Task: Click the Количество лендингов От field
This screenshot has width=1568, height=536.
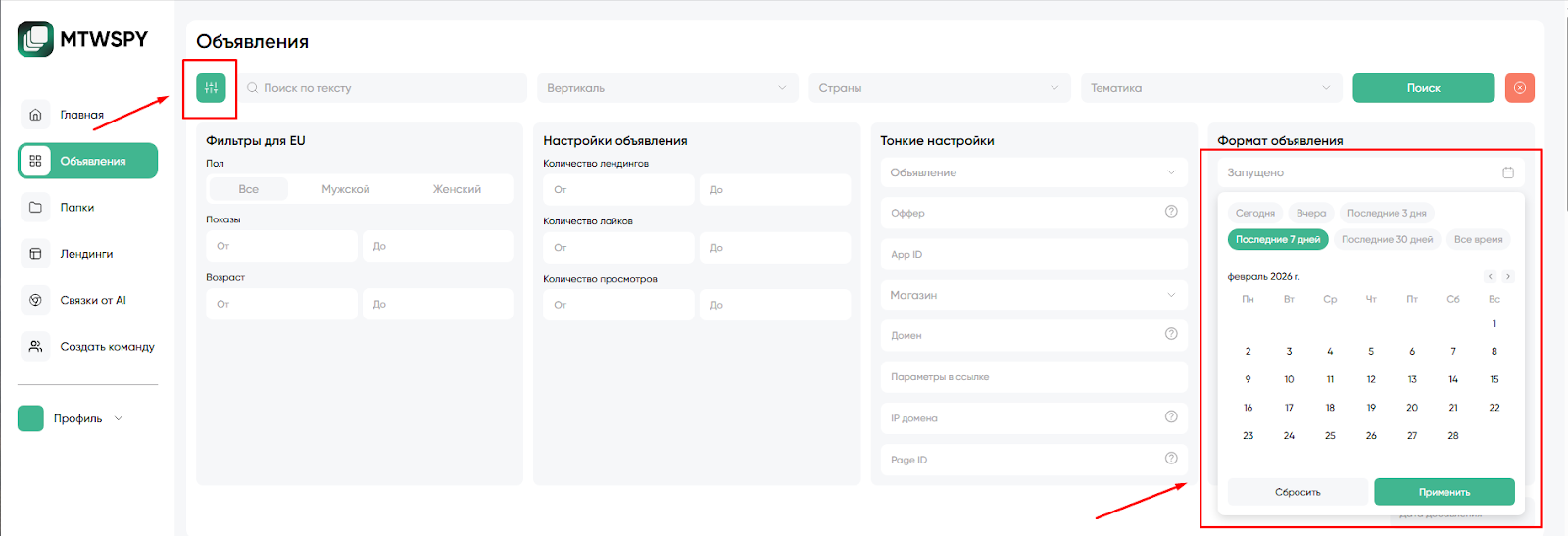Action: (x=619, y=190)
